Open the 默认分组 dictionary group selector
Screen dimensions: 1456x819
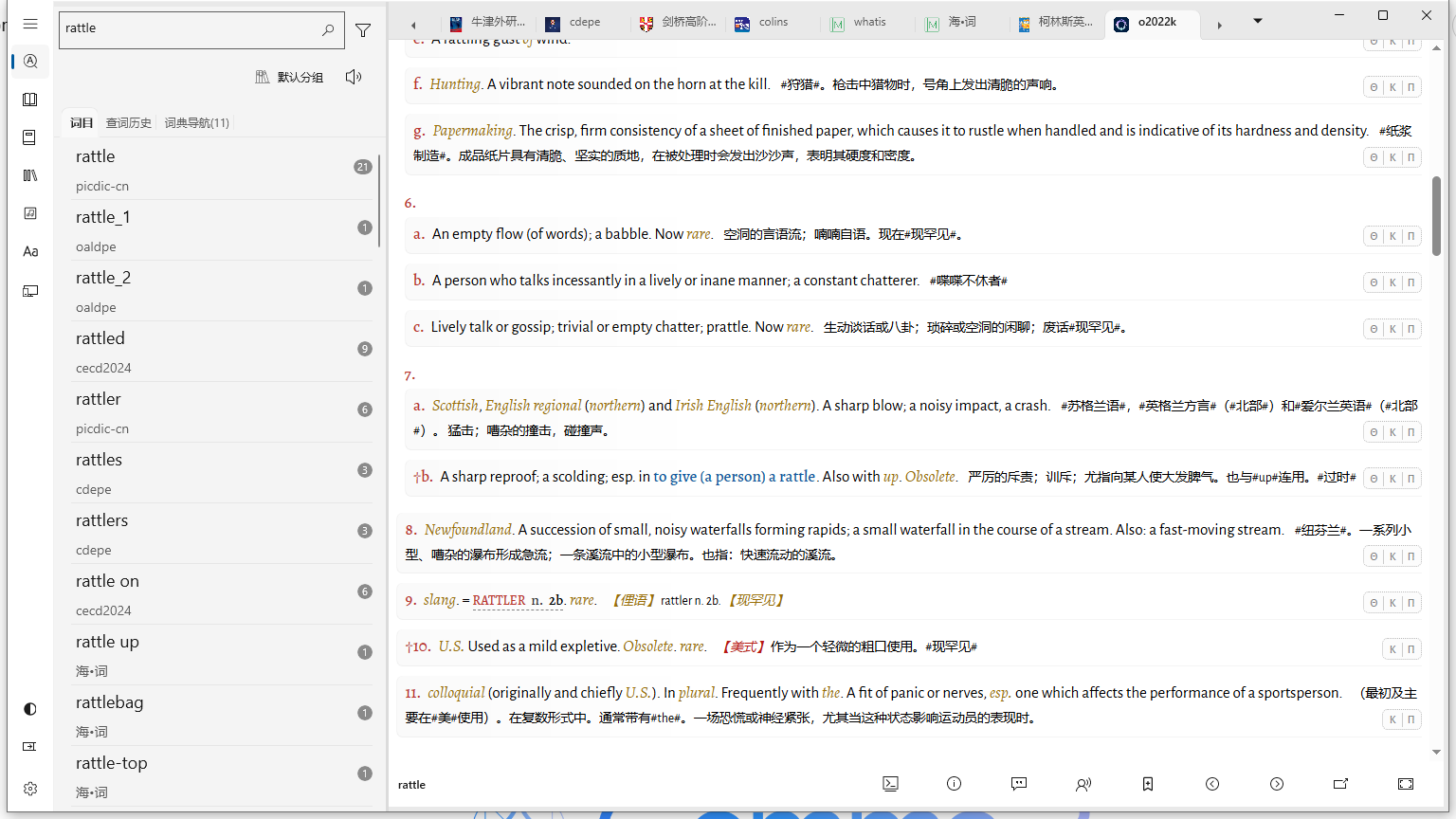click(x=289, y=77)
